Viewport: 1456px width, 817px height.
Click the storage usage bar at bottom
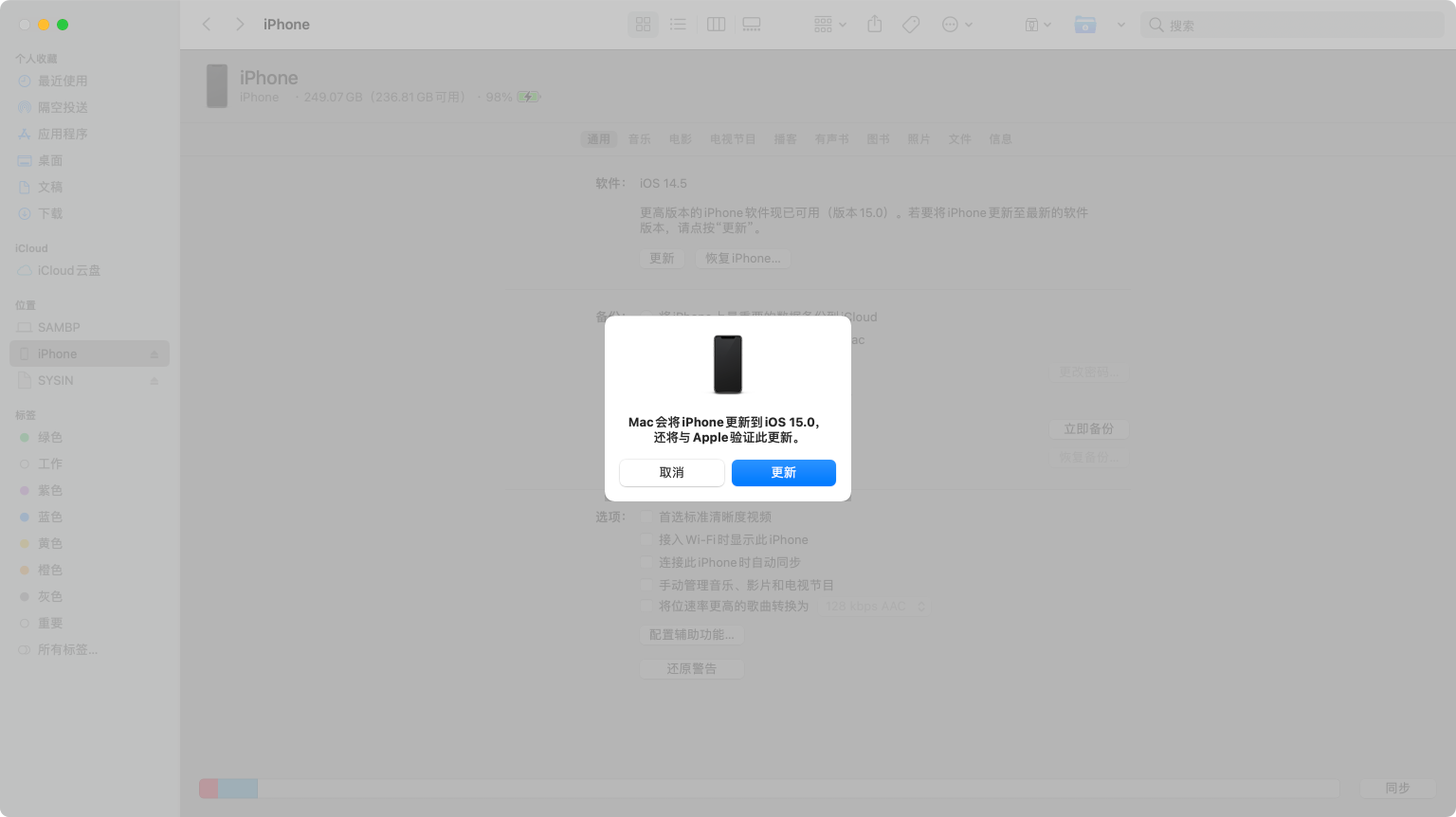pos(769,789)
